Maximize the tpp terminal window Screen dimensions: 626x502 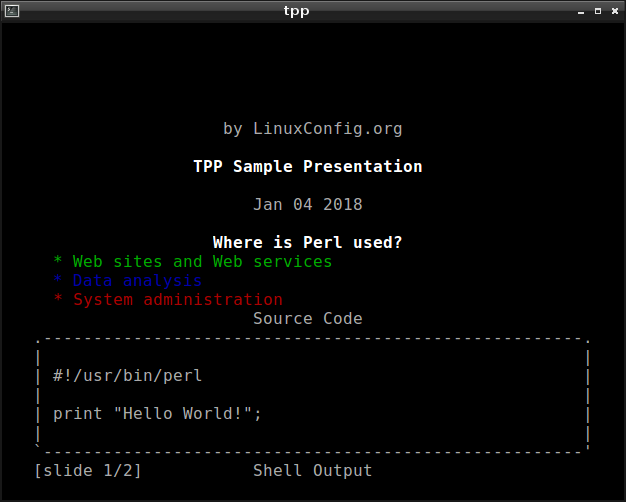(598, 11)
